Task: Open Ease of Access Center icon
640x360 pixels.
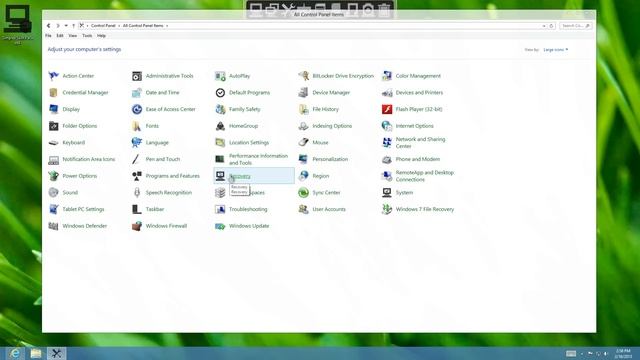Action: point(137,109)
